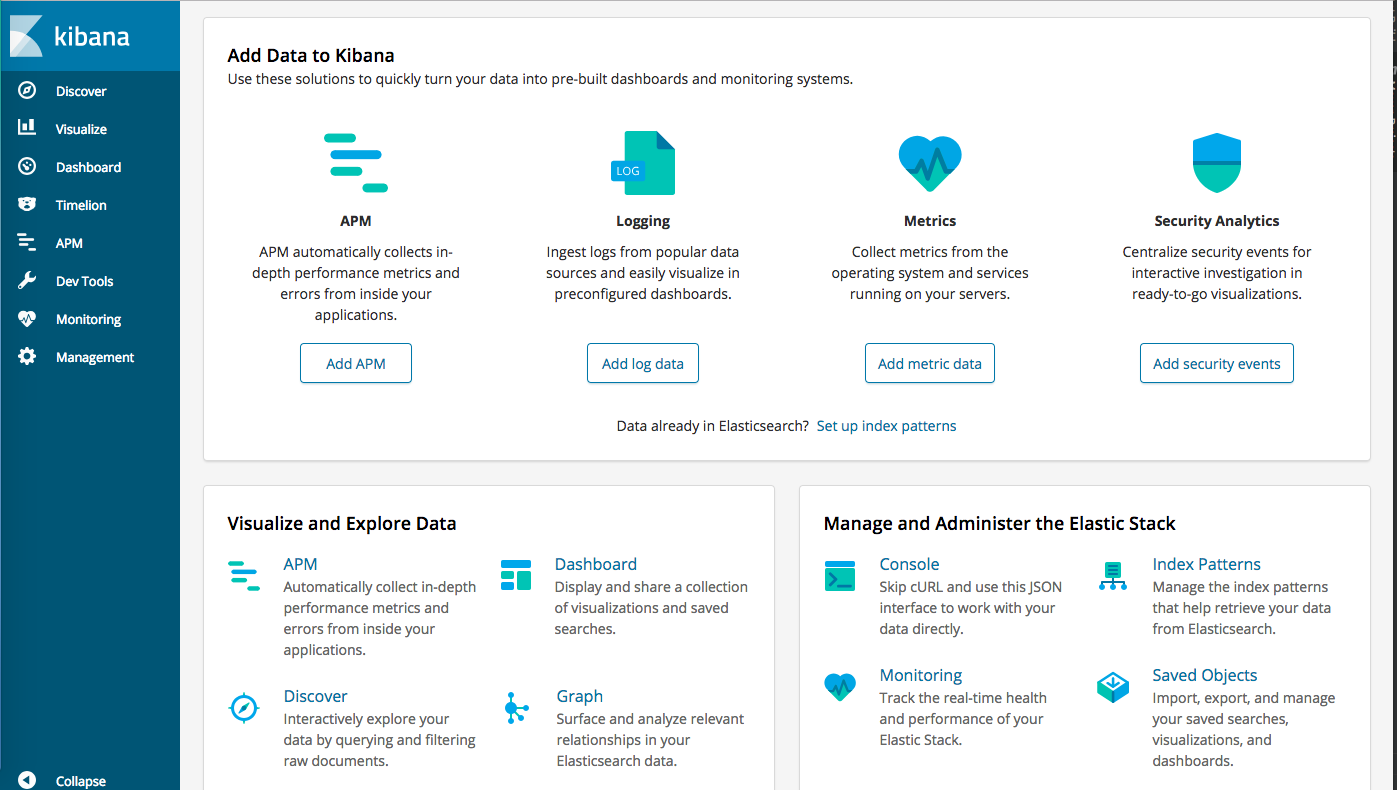Click the Timelion sidebar icon
Screen dimensions: 1397x790
27,205
